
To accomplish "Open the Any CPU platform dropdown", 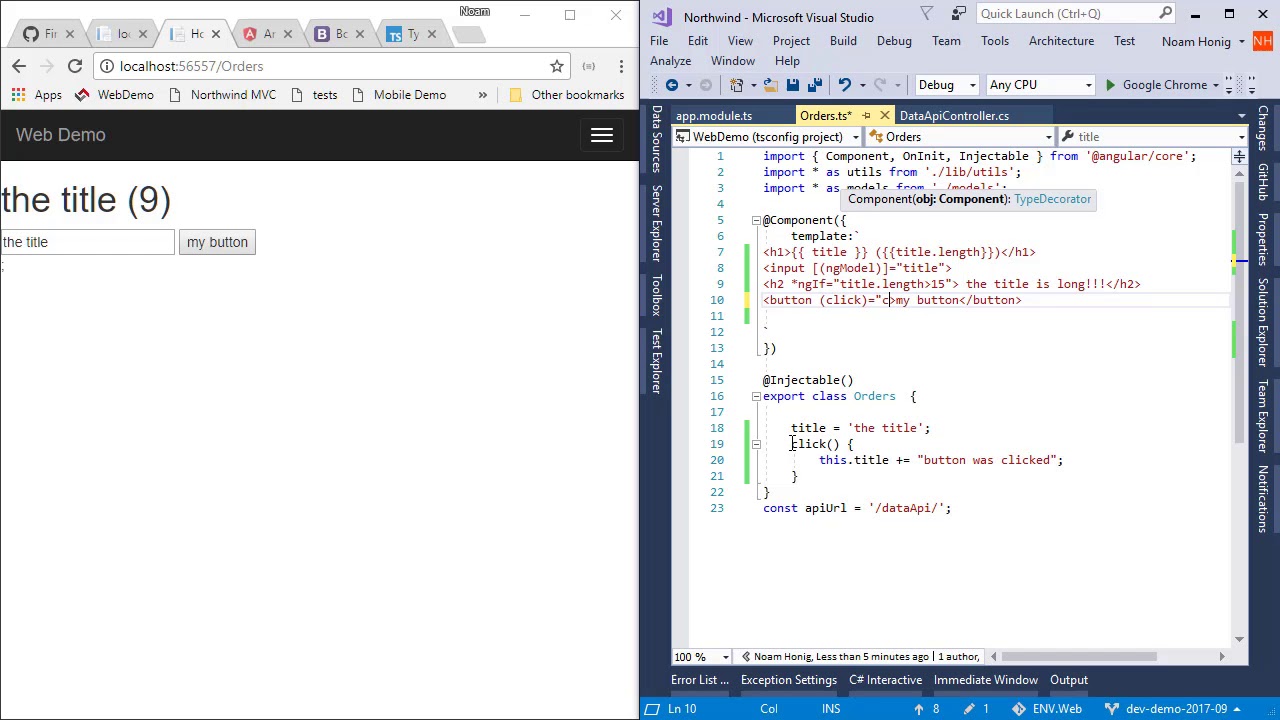I will tap(1040, 85).
